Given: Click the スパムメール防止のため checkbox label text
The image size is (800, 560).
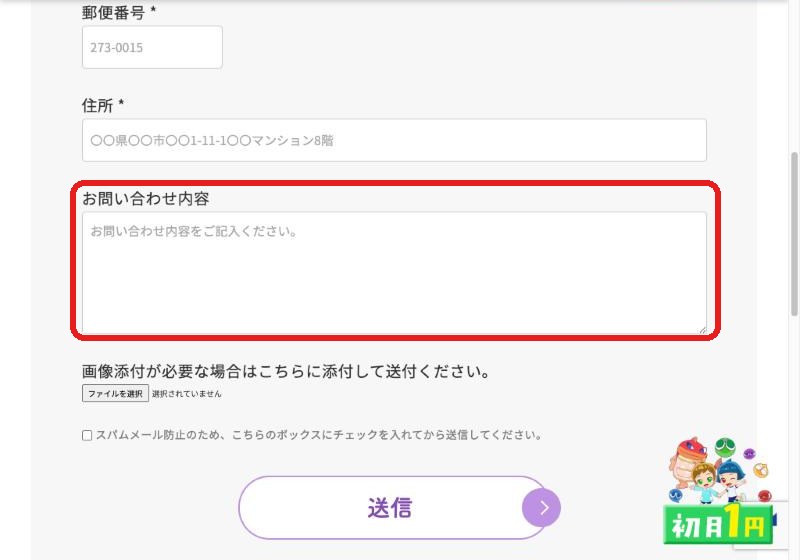Looking at the screenshot, I should (318, 435).
